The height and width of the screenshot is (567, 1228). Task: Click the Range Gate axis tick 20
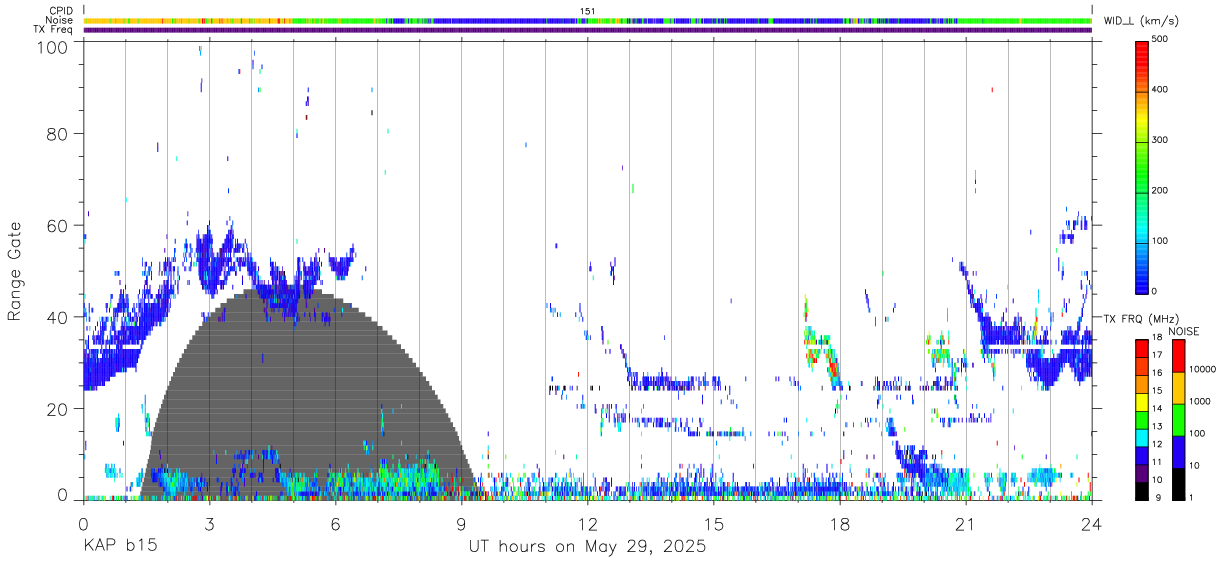pos(59,409)
